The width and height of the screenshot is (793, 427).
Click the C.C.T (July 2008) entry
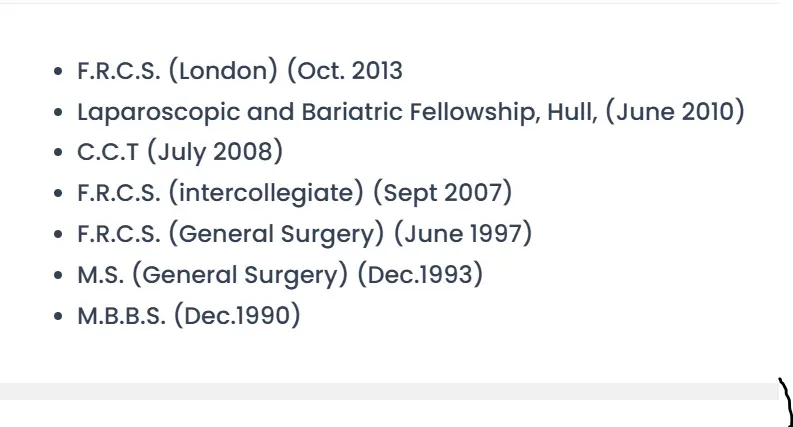click(180, 152)
